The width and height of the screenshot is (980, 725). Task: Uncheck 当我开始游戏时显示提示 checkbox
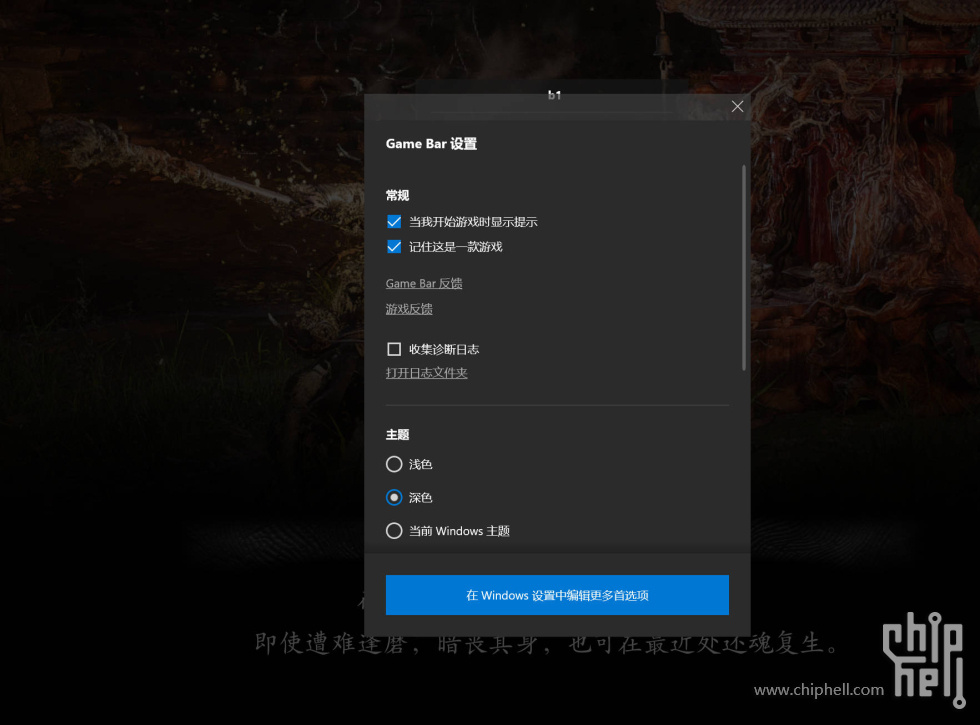click(x=394, y=222)
